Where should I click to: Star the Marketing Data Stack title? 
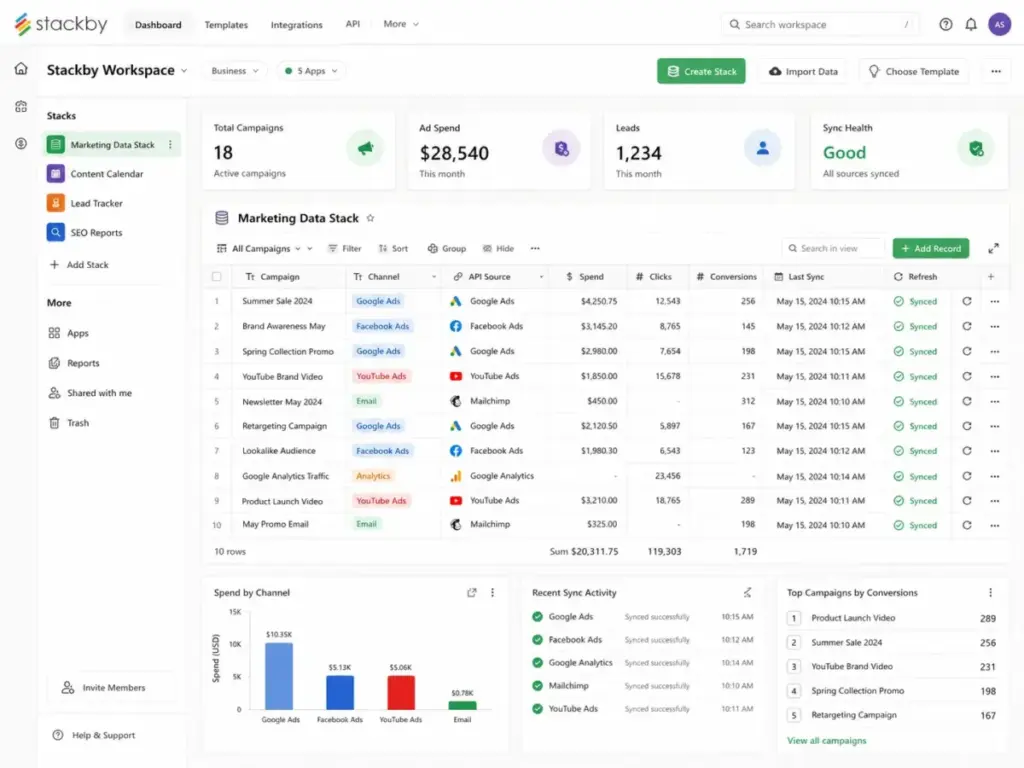[370, 218]
